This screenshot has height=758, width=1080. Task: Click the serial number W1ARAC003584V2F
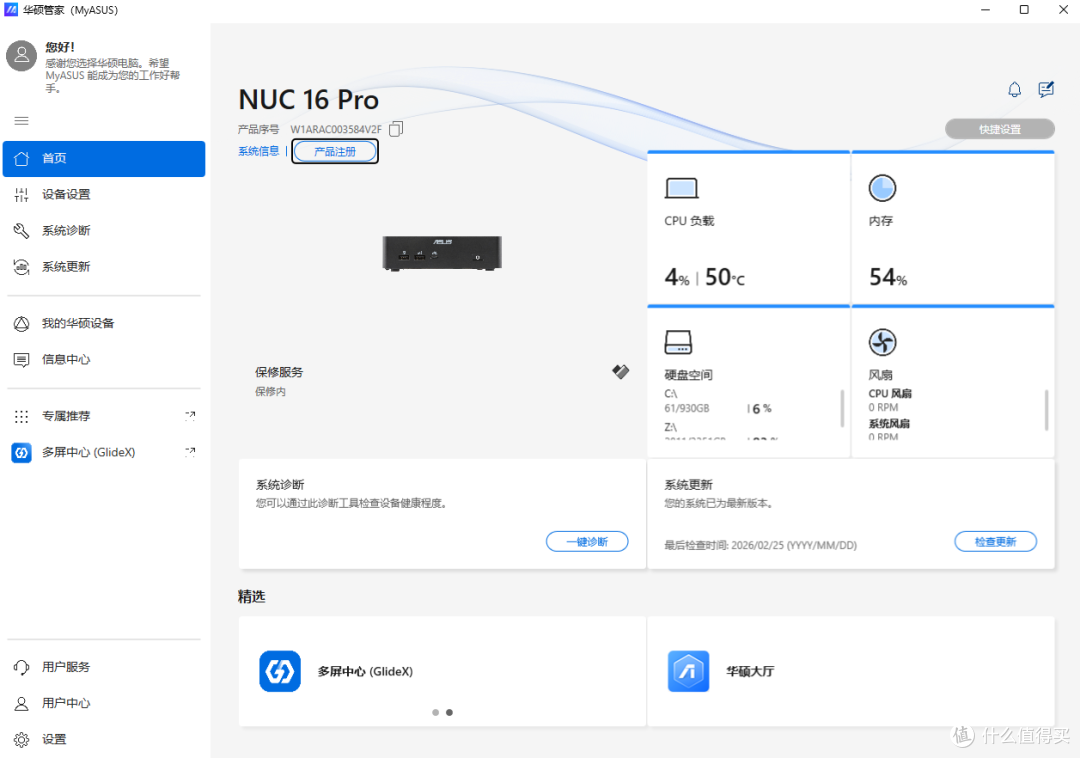coord(335,129)
